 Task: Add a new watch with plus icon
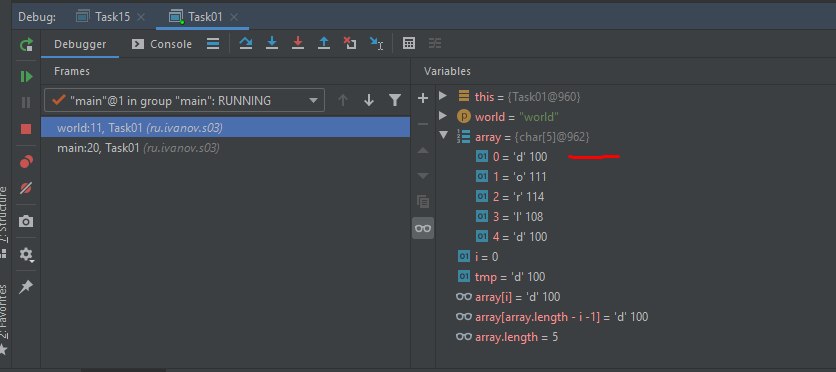pyautogui.click(x=423, y=98)
